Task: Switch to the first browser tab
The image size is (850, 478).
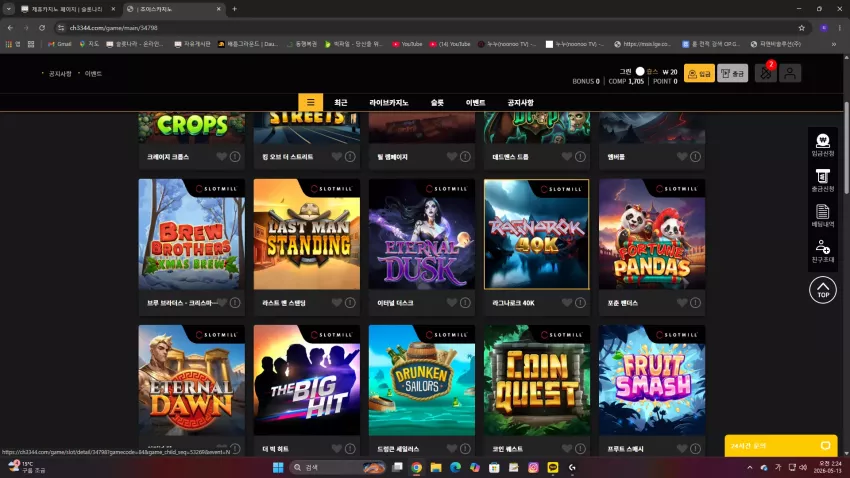Action: 67,9
